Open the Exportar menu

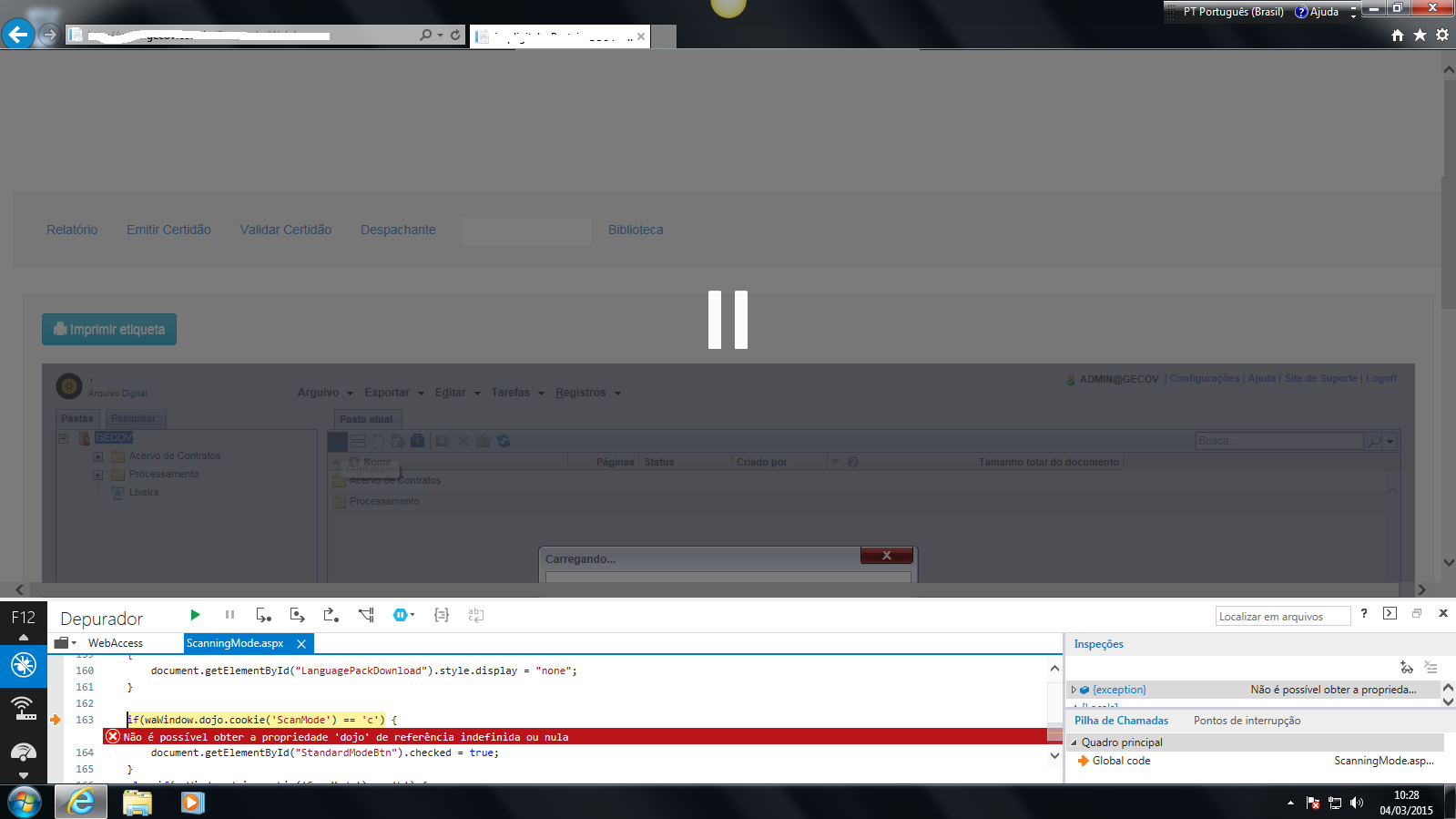[394, 393]
